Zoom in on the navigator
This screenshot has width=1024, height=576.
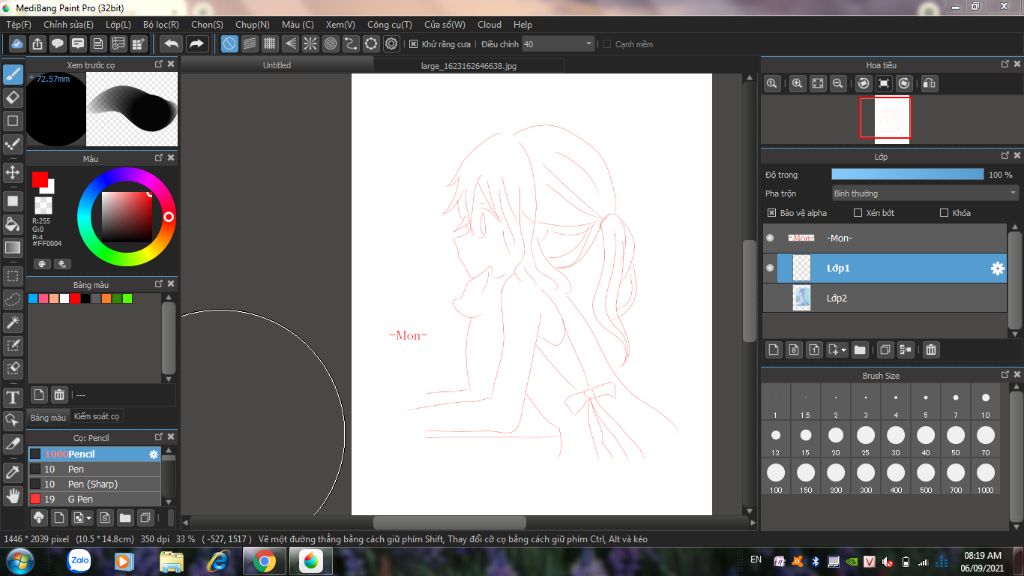[x=797, y=84]
